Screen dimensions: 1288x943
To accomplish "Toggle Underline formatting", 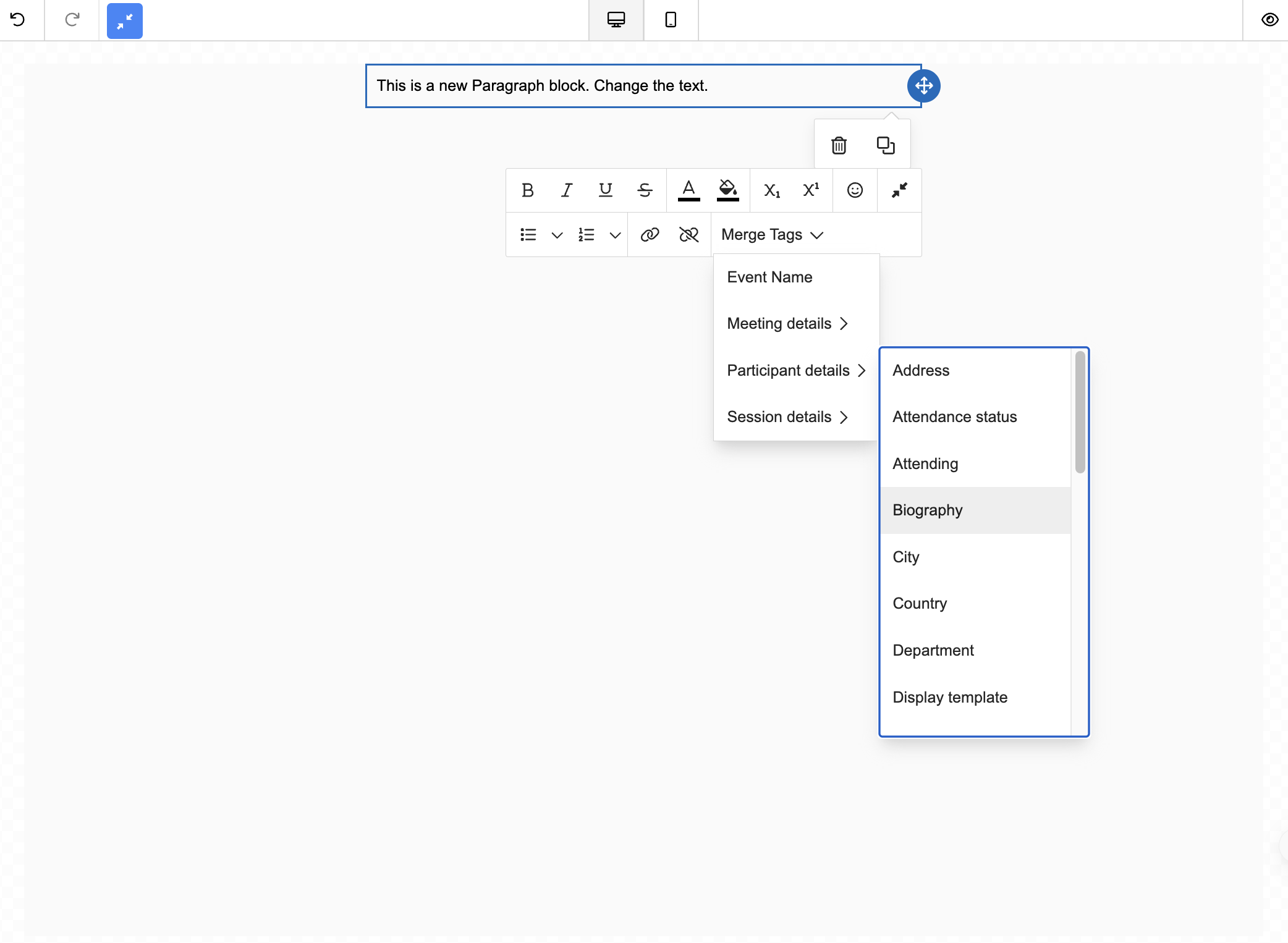I will pos(606,190).
